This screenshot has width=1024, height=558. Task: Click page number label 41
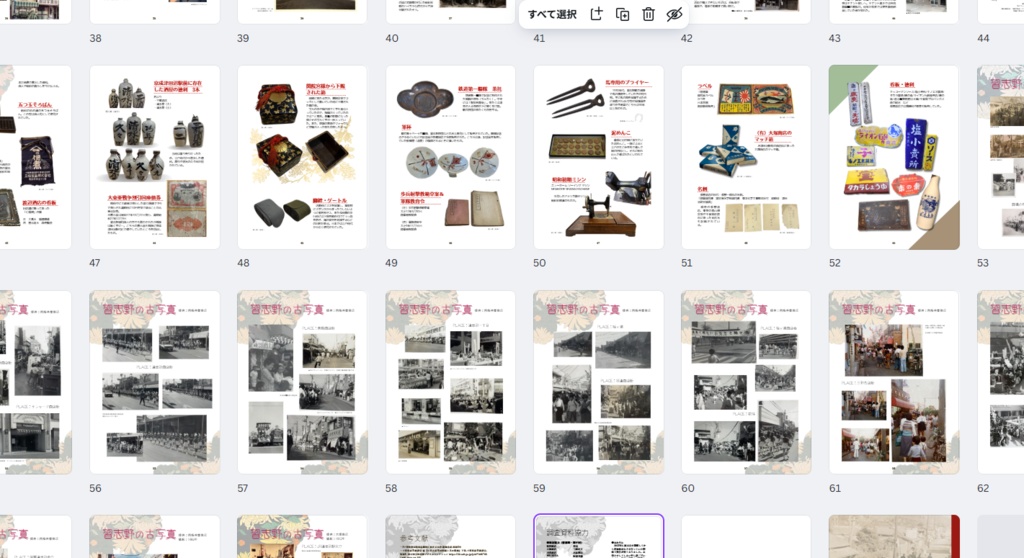click(539, 39)
